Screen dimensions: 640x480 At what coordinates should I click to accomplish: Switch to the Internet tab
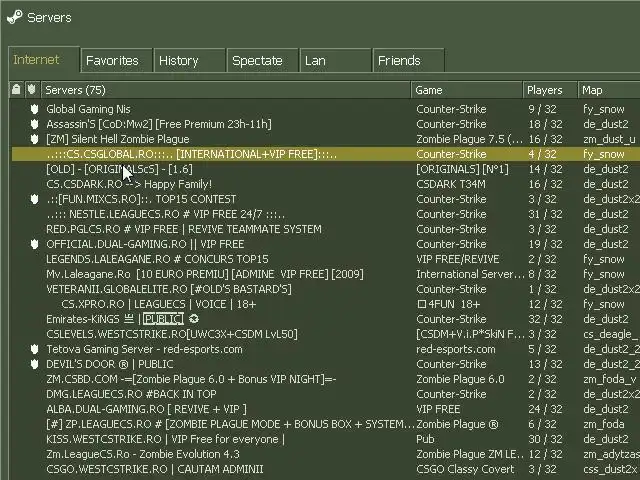44,60
